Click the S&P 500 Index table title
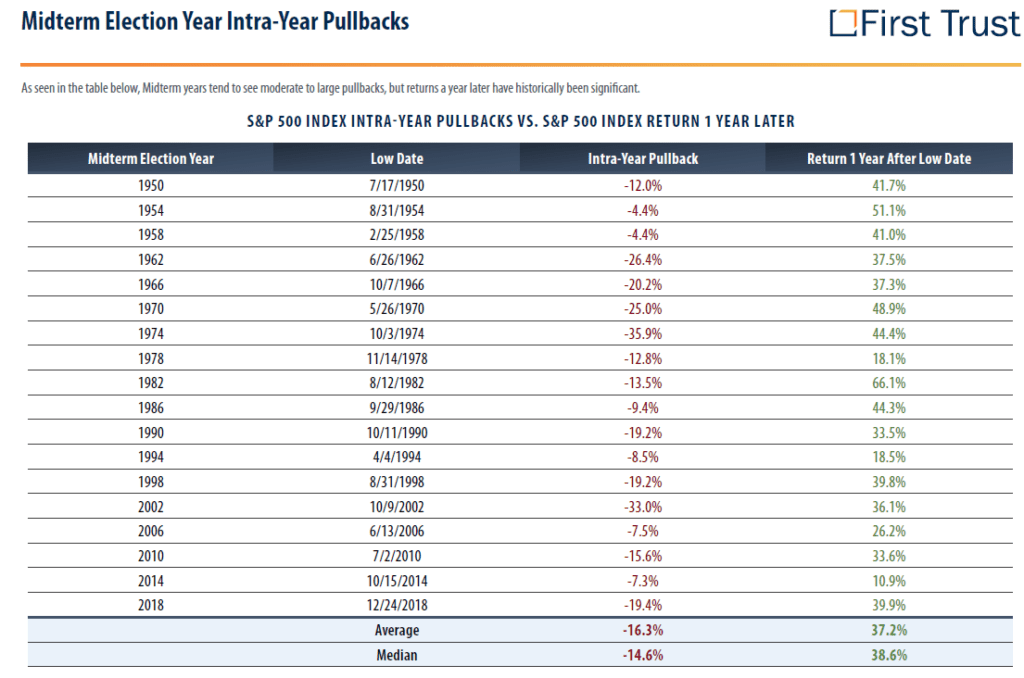1024x678 pixels. (x=521, y=121)
